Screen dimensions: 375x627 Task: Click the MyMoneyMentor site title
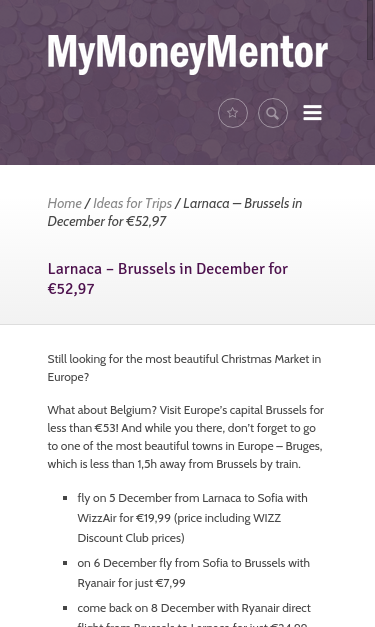188,52
